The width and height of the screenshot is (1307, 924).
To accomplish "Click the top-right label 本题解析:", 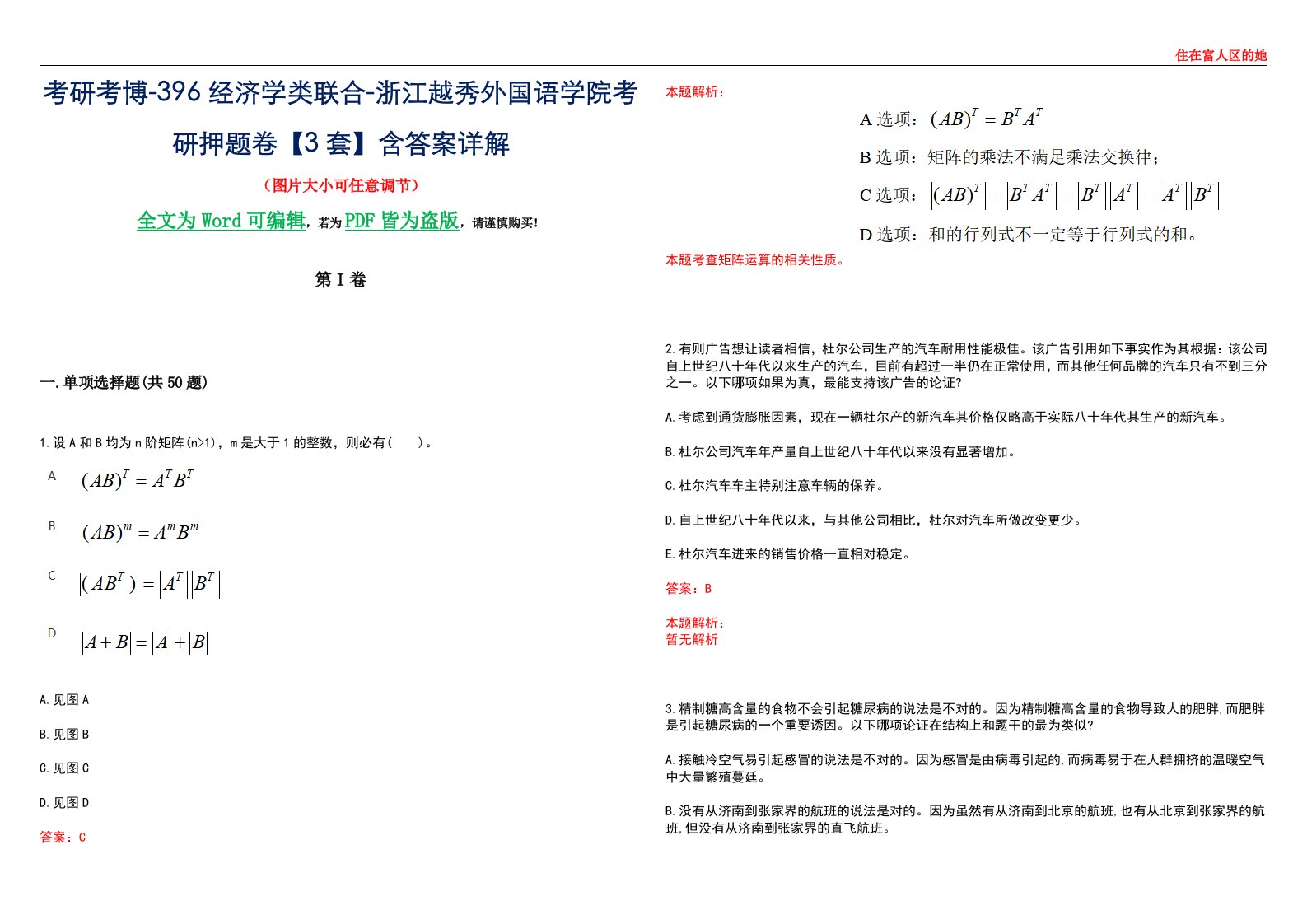I will [x=695, y=92].
